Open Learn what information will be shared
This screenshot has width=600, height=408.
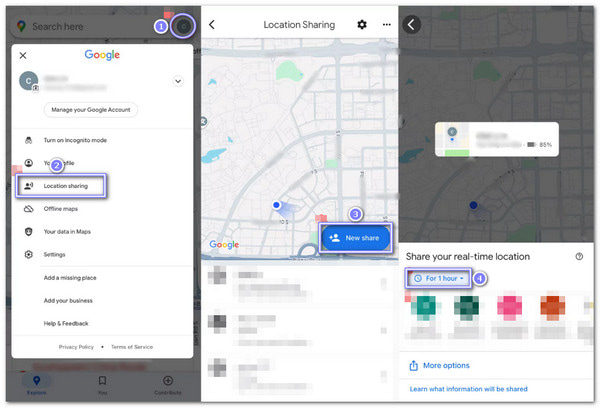[x=468, y=389]
